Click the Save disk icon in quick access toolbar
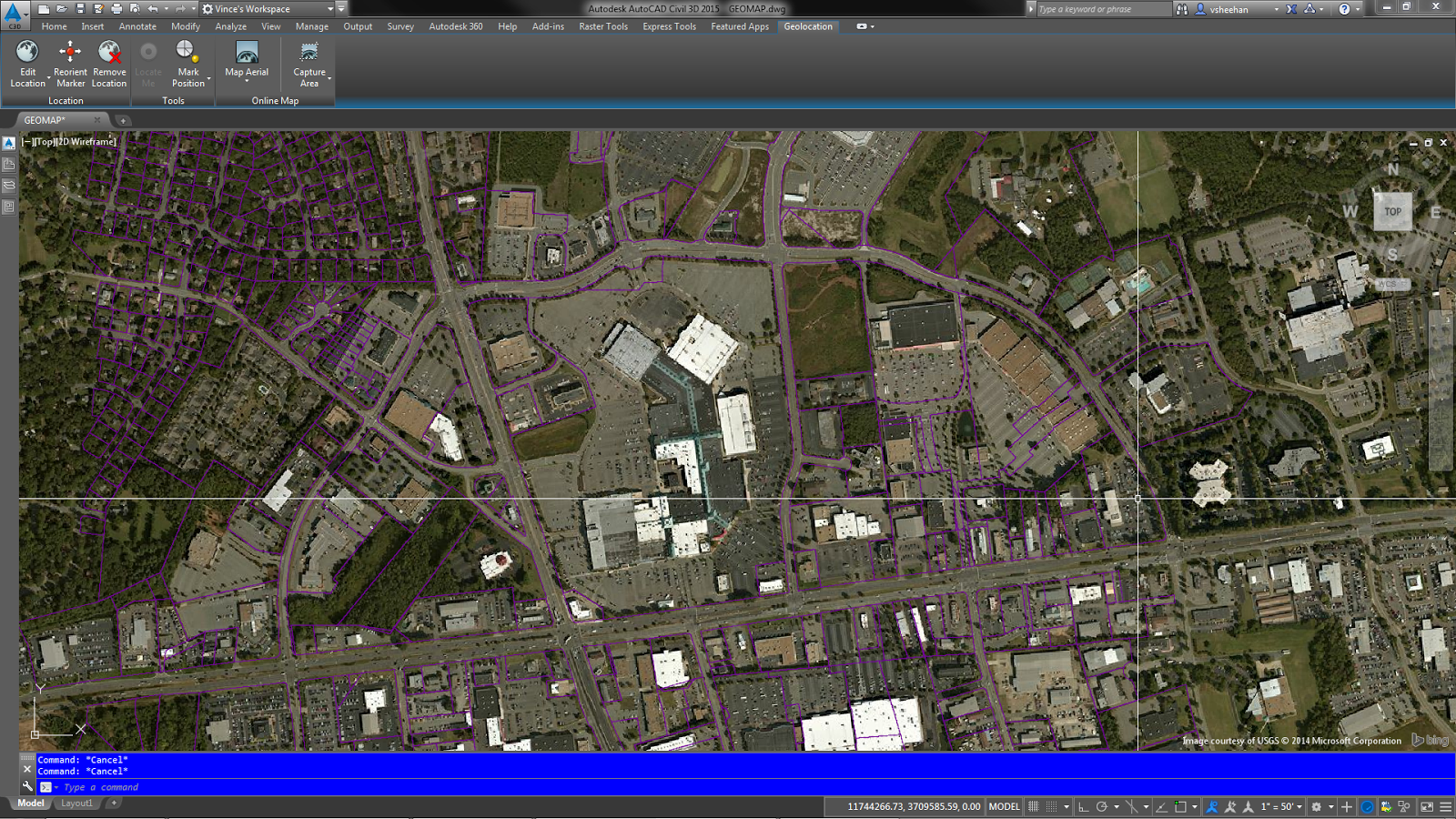 click(80, 9)
